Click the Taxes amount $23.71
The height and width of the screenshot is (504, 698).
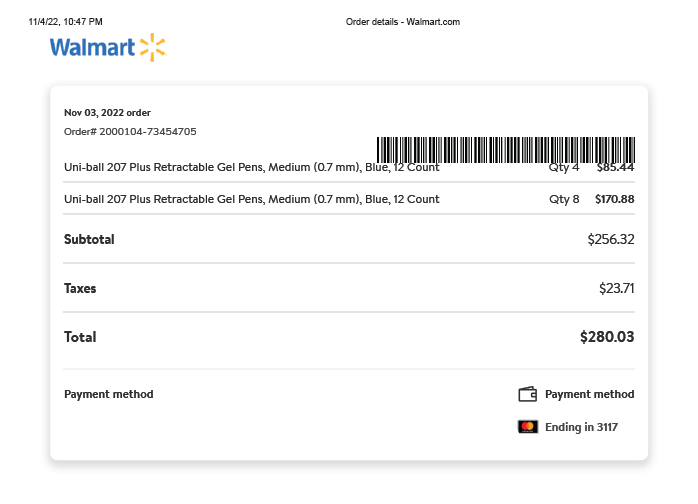coord(617,288)
